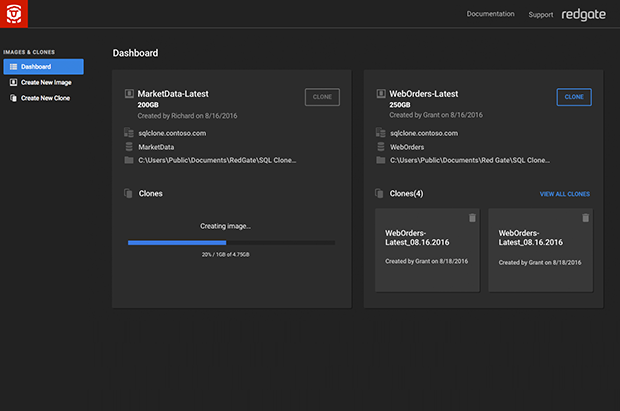Click sqlclone.contoso.com in WebOrders card
The height and width of the screenshot is (411, 620).
pos(424,133)
